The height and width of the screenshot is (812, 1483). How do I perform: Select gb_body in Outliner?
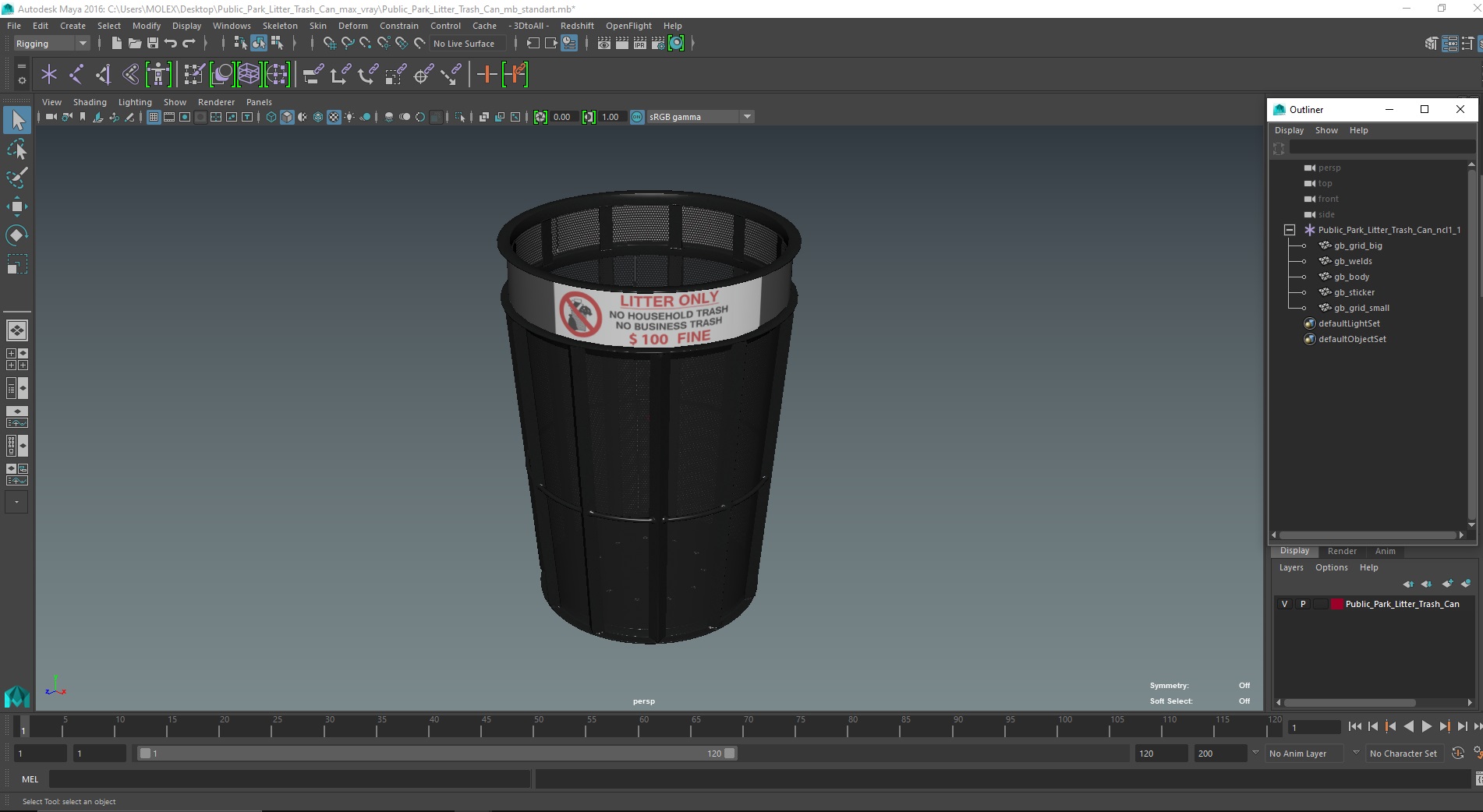point(1351,277)
